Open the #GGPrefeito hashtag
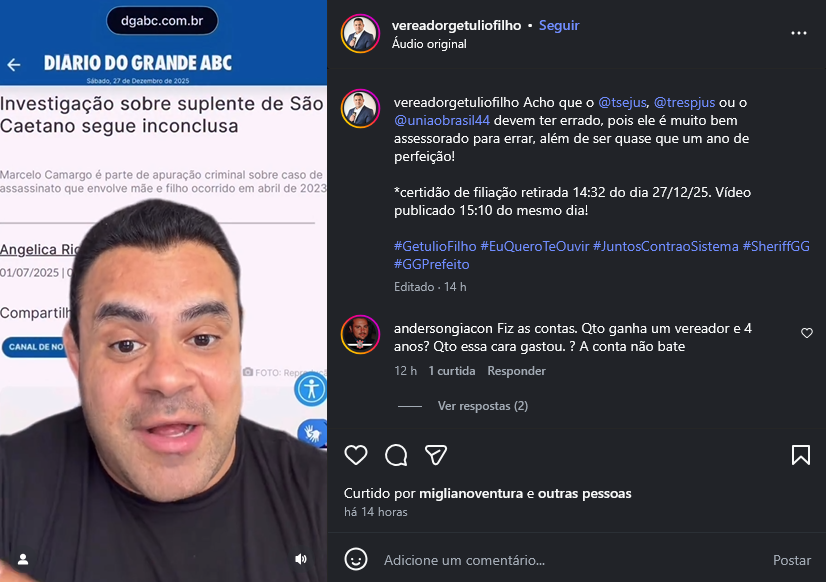826x582 pixels. click(431, 264)
